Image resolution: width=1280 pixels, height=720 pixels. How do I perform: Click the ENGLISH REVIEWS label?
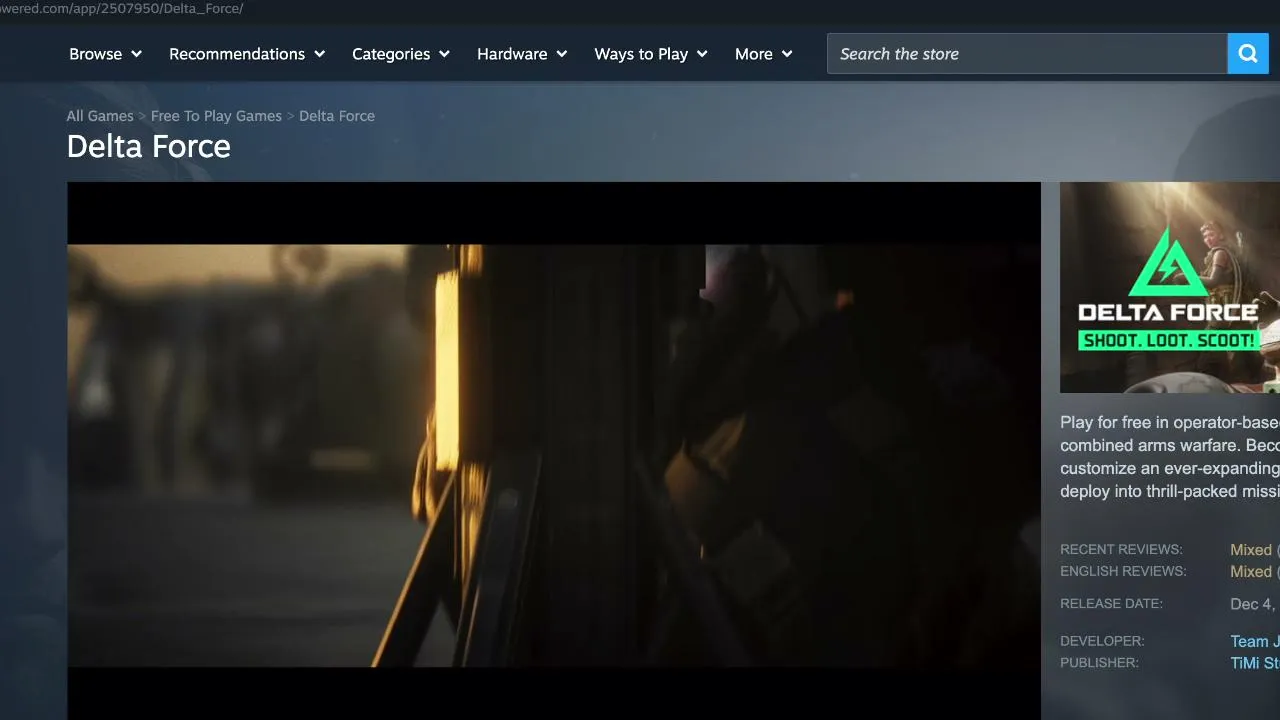click(x=1123, y=572)
